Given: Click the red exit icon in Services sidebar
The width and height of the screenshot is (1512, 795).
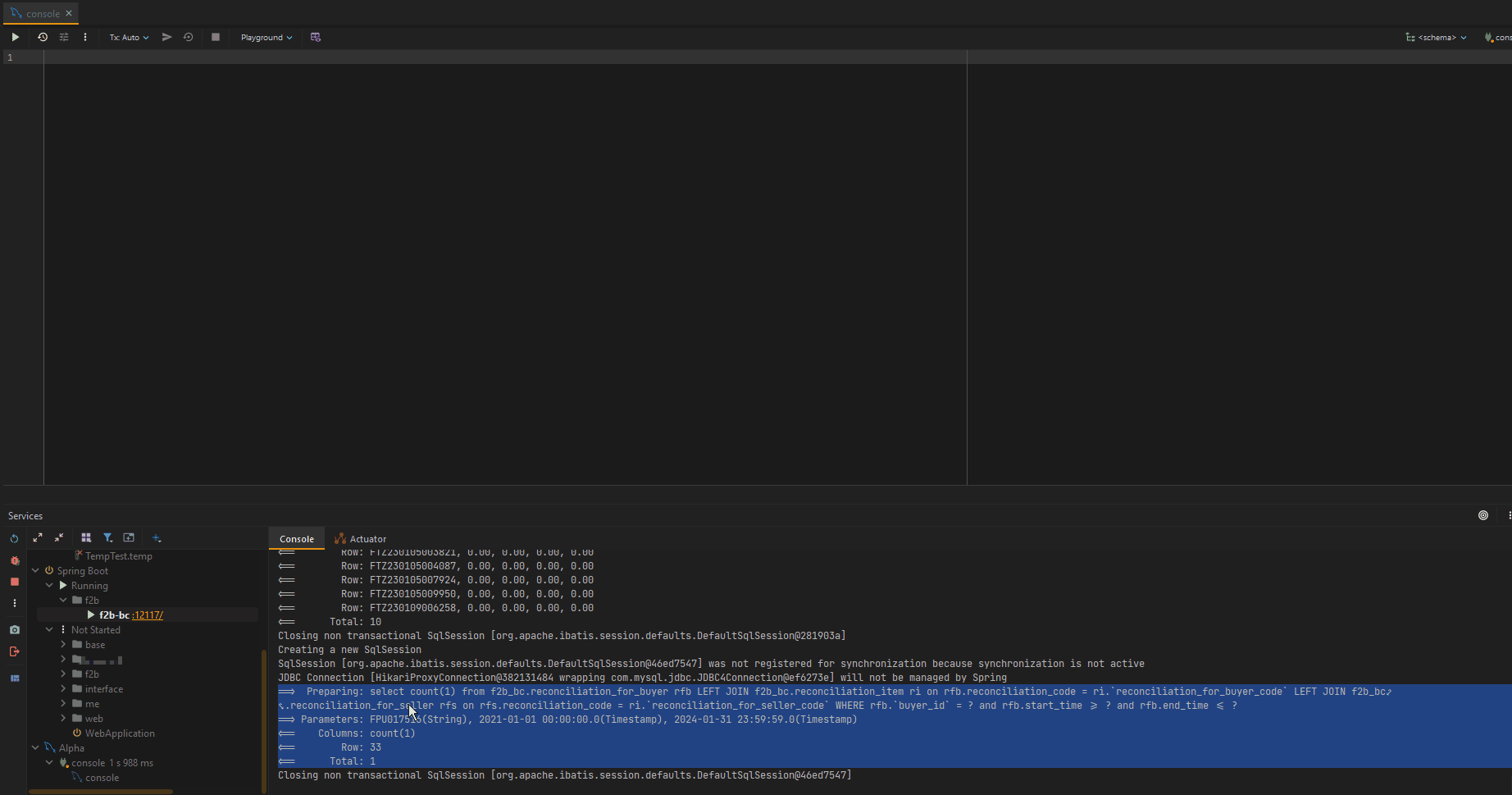Looking at the screenshot, I should [x=14, y=651].
